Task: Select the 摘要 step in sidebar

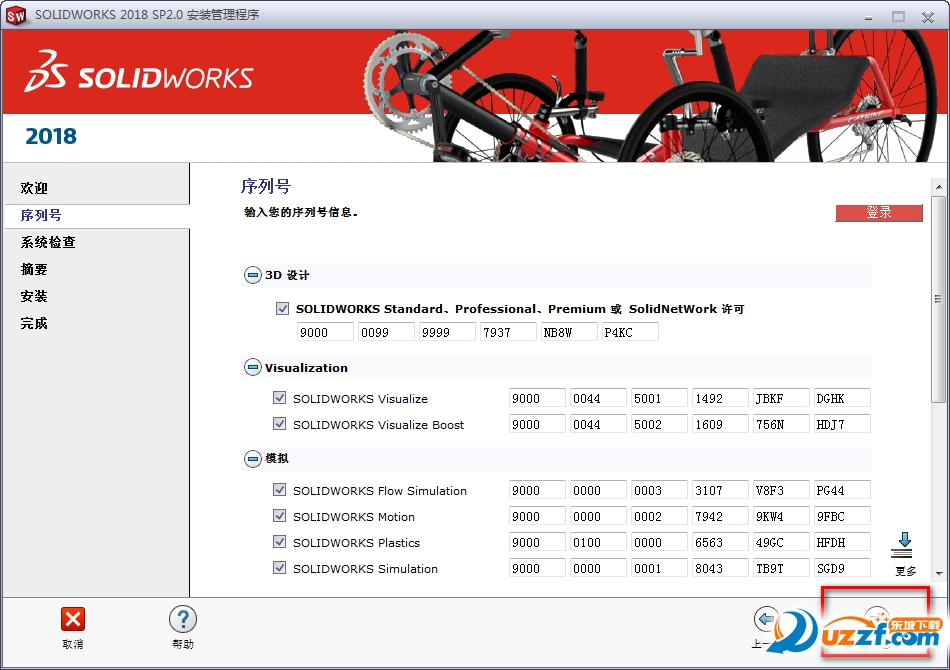Action: pyautogui.click(x=34, y=270)
